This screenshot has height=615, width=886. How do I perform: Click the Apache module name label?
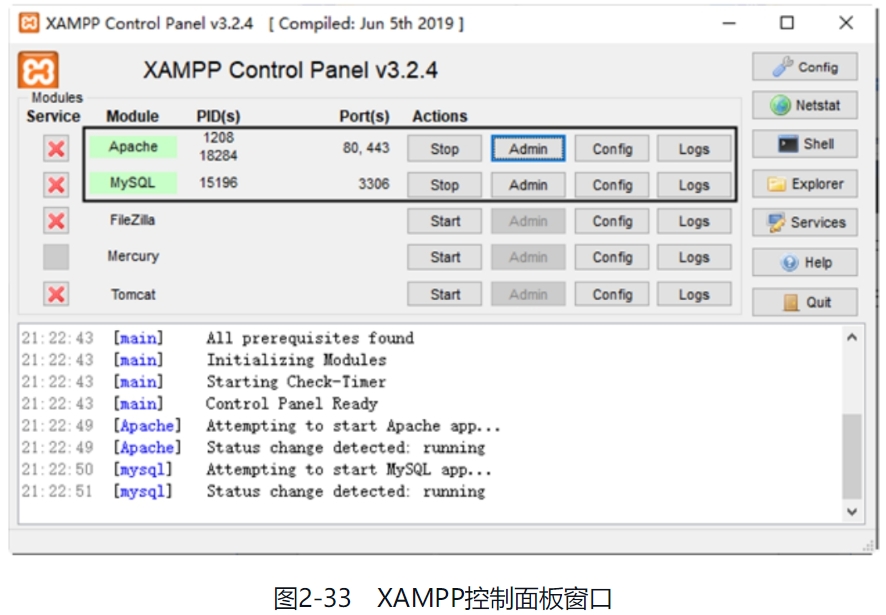coord(133,147)
